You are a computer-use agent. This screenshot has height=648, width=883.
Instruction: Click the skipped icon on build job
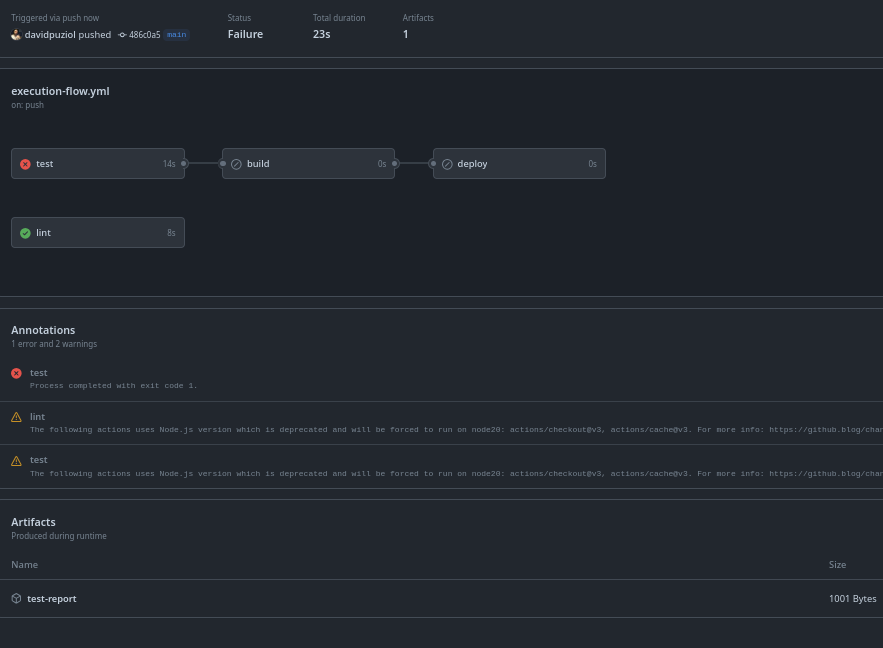(x=236, y=164)
